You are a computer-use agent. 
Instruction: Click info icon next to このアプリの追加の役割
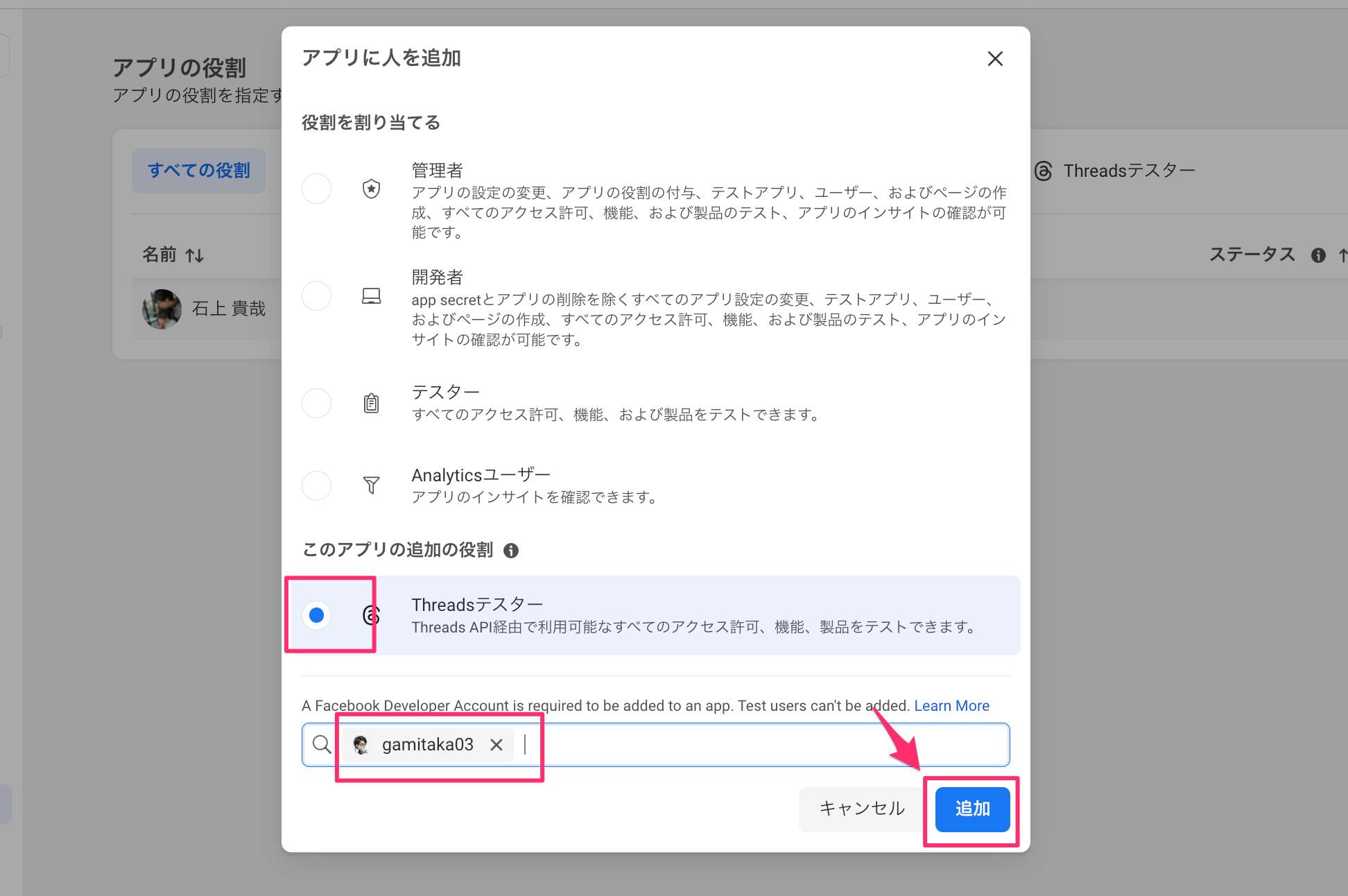click(511, 551)
